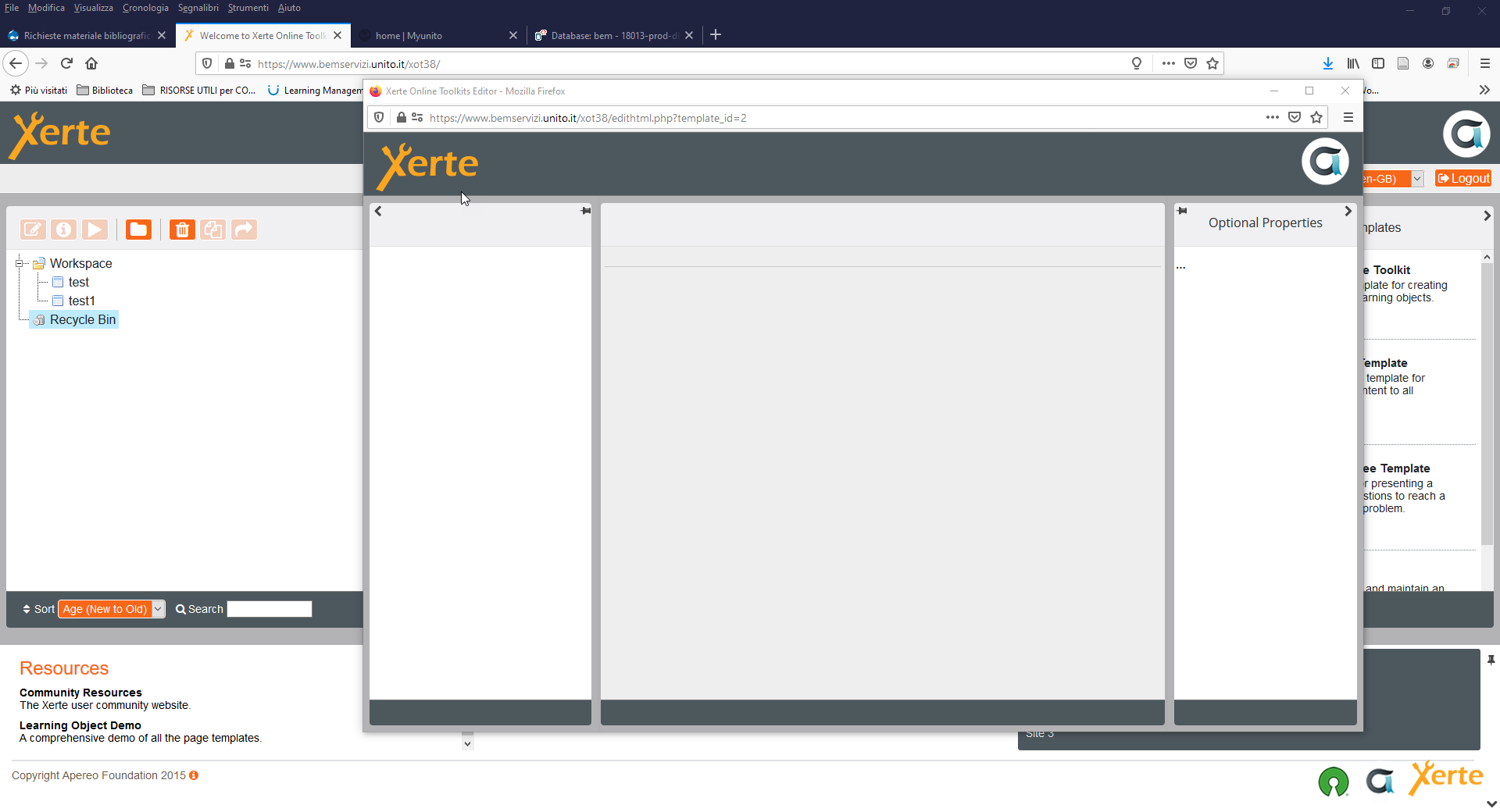Collapse the templates panel chevron
Image resolution: width=1500 pixels, height=812 pixels.
tap(1487, 215)
